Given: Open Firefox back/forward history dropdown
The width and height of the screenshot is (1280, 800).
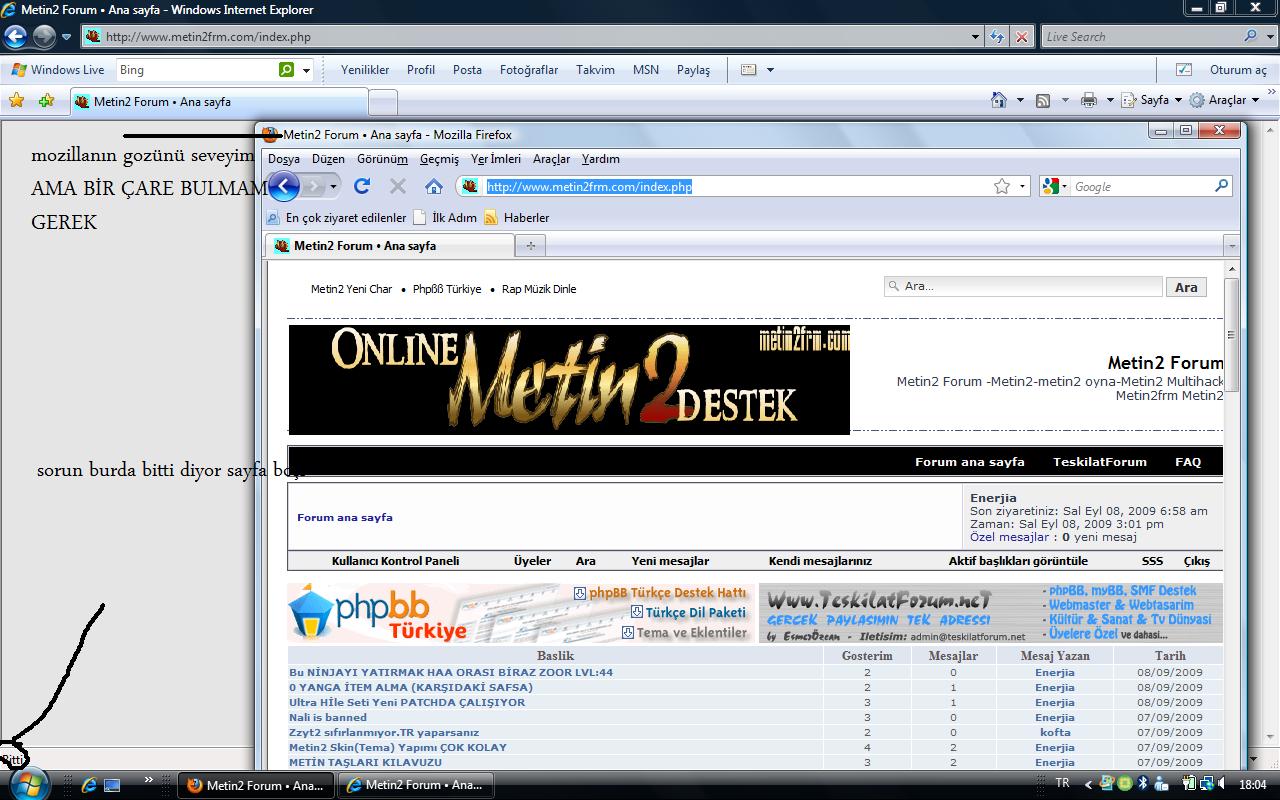Looking at the screenshot, I should coord(334,186).
